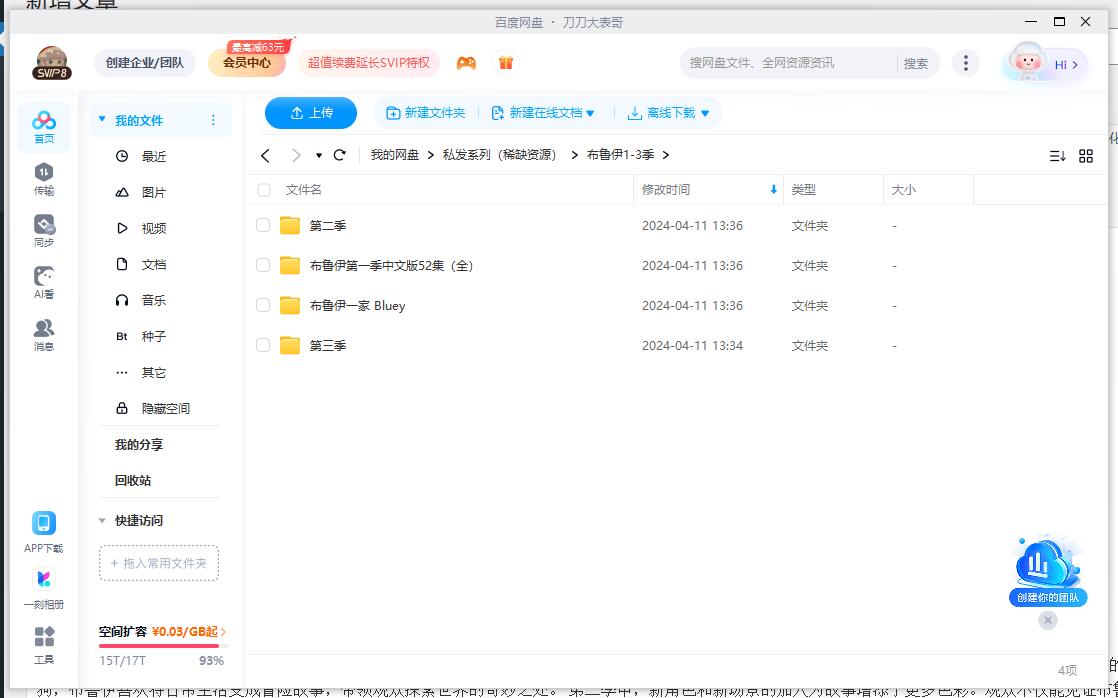This screenshot has height=698, width=1118.
Task: Select the 同步 (Sync) sidebar icon
Action: pyautogui.click(x=43, y=228)
